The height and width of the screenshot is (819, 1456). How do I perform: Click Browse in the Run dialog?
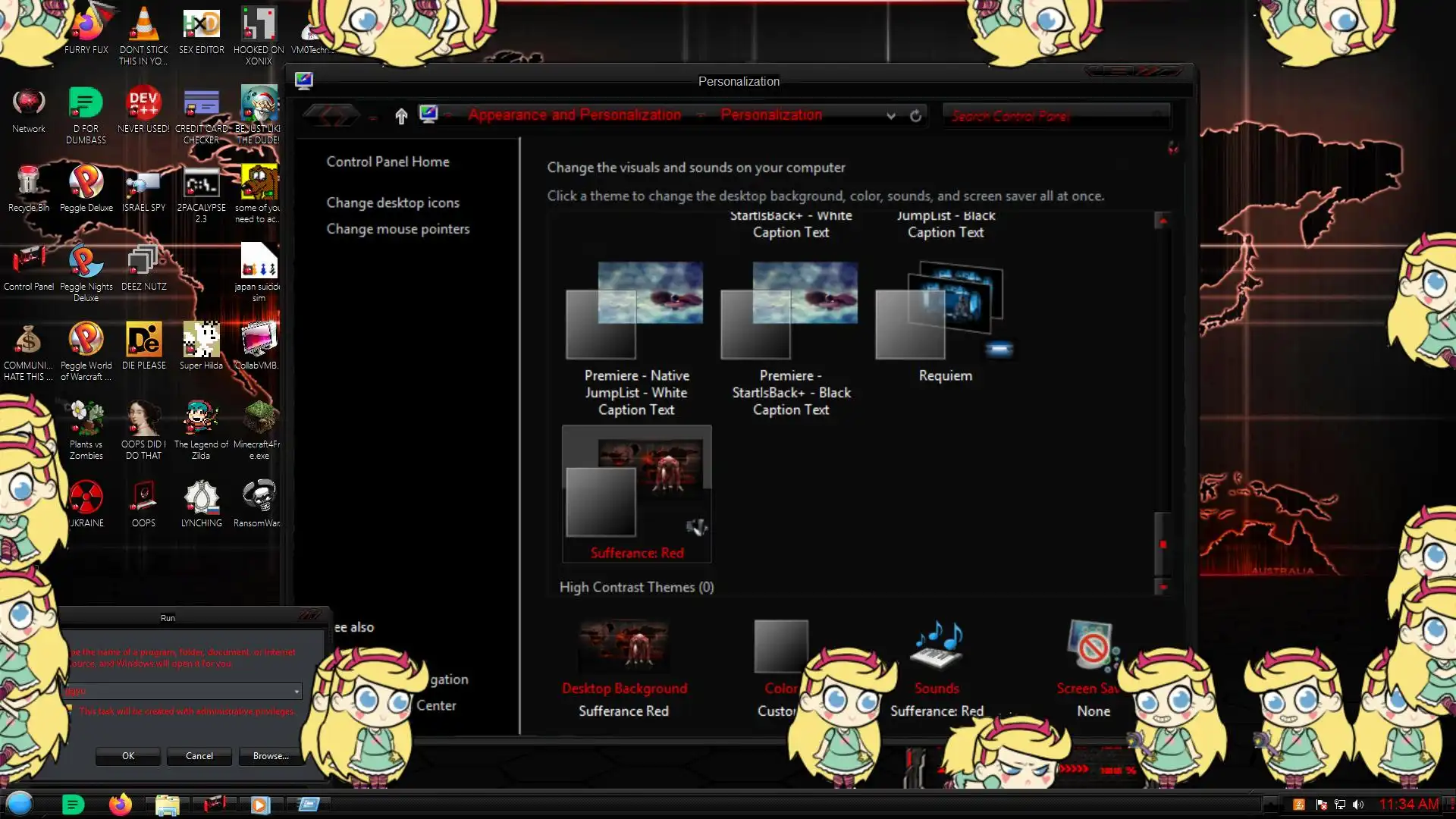click(x=271, y=756)
